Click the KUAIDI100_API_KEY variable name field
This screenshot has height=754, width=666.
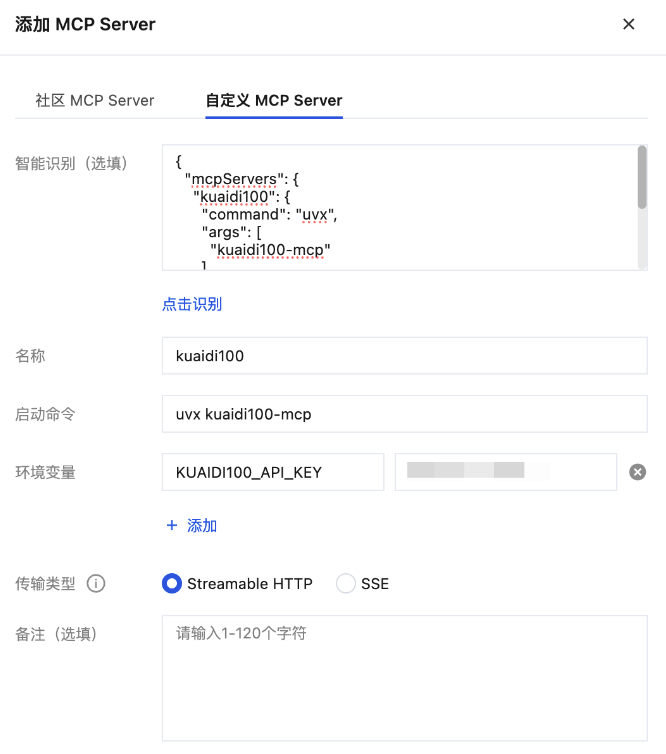[273, 472]
